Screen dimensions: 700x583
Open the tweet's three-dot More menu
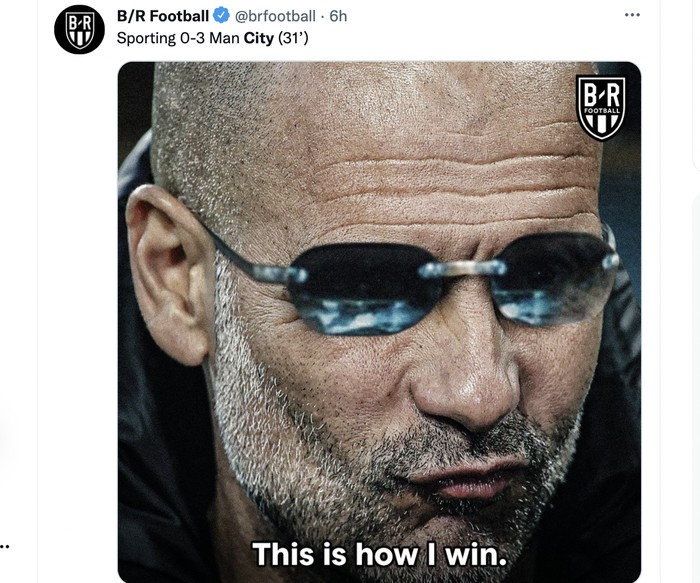[631, 15]
